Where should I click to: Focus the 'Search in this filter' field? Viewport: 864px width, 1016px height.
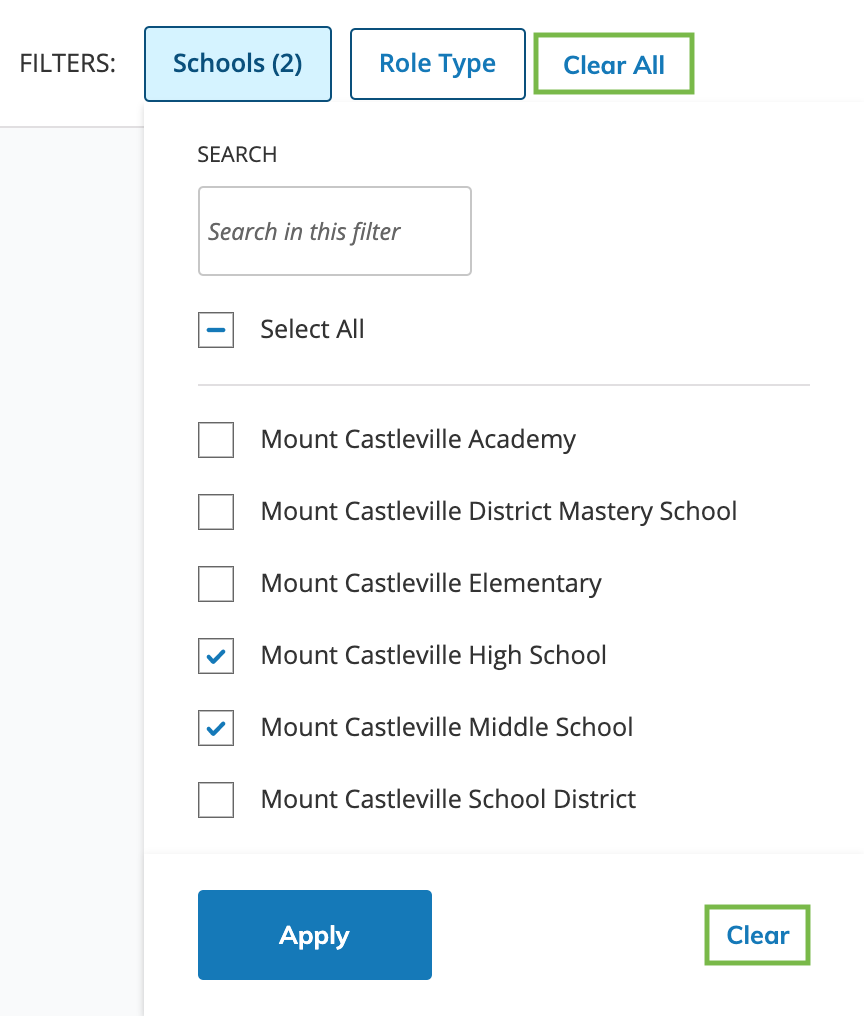click(x=334, y=231)
